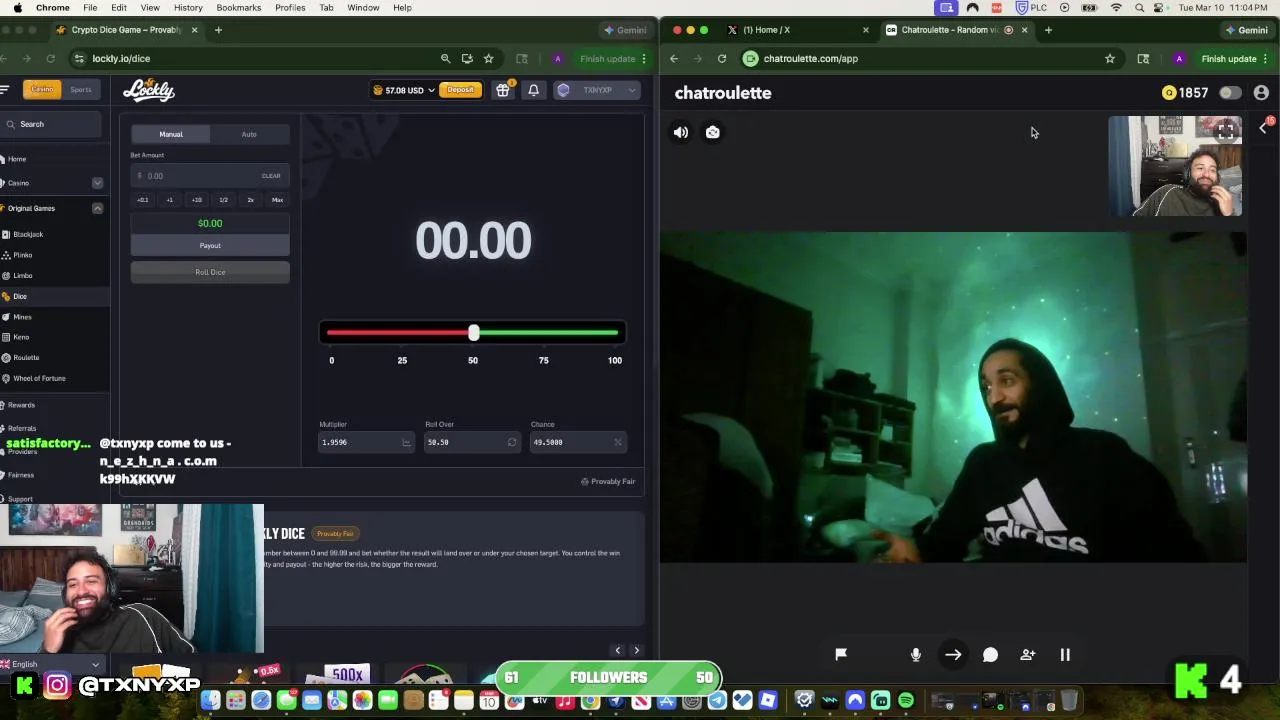Open Chatroulette profile account icon
Image resolution: width=1280 pixels, height=720 pixels.
click(x=1261, y=93)
